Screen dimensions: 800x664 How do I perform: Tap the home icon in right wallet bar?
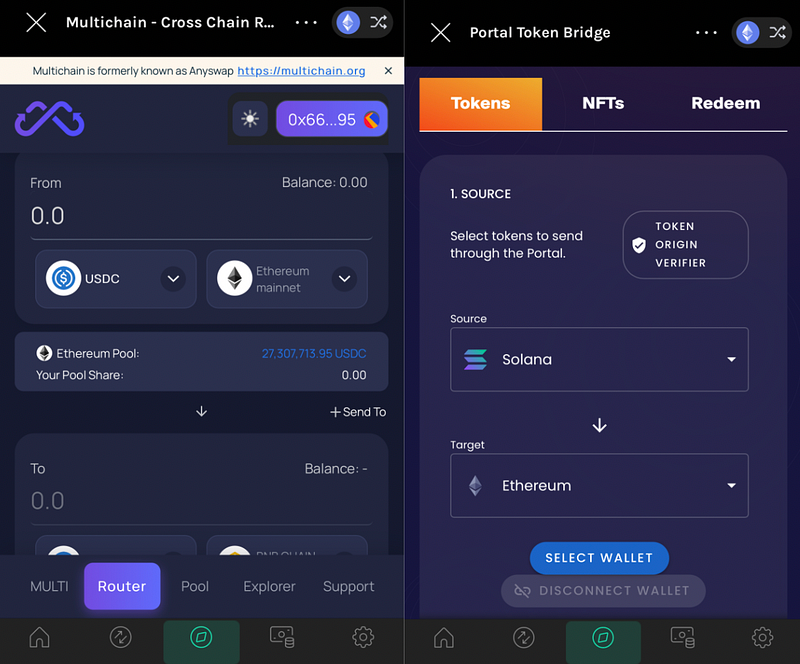click(443, 637)
